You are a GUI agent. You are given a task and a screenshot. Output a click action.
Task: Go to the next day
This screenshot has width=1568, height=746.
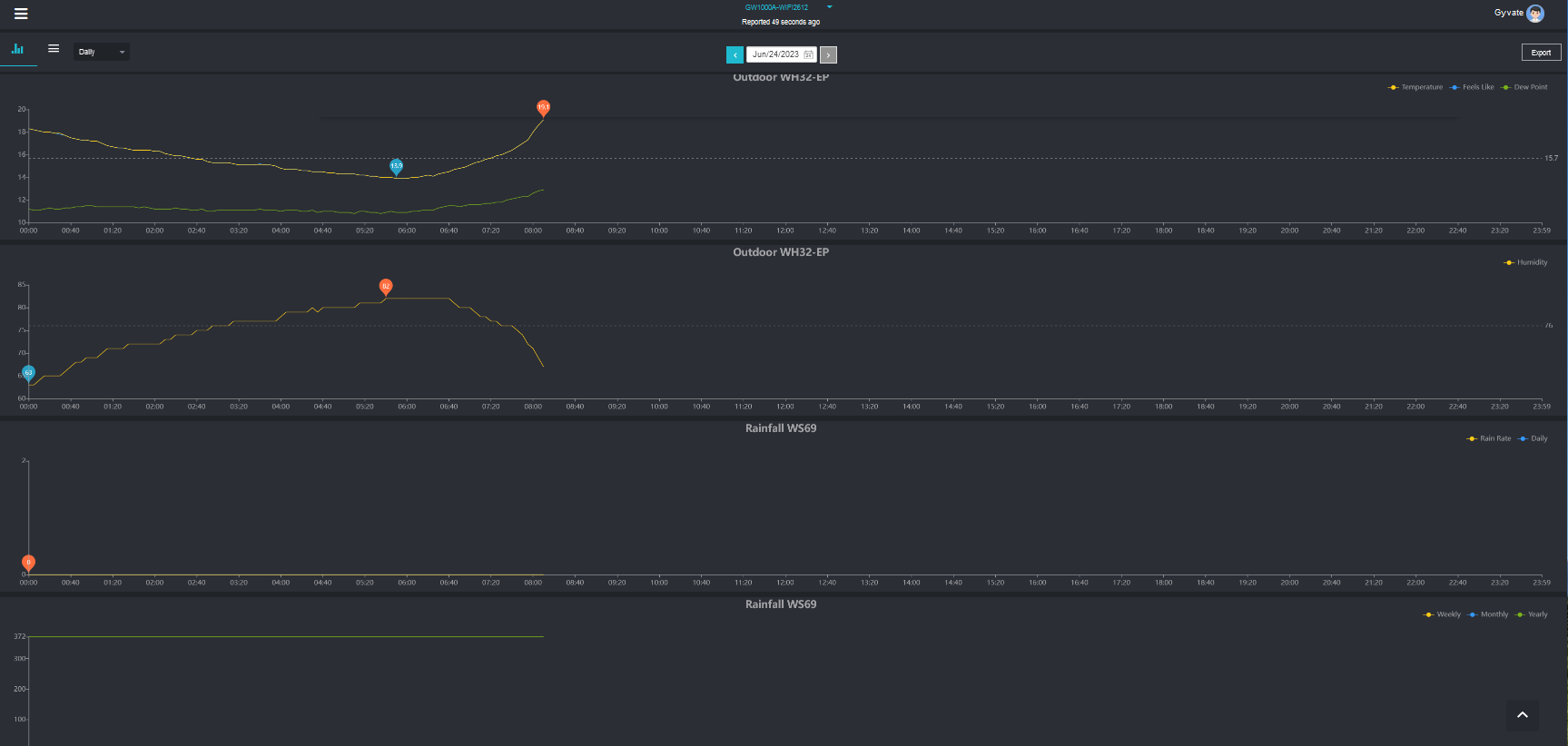tap(828, 55)
